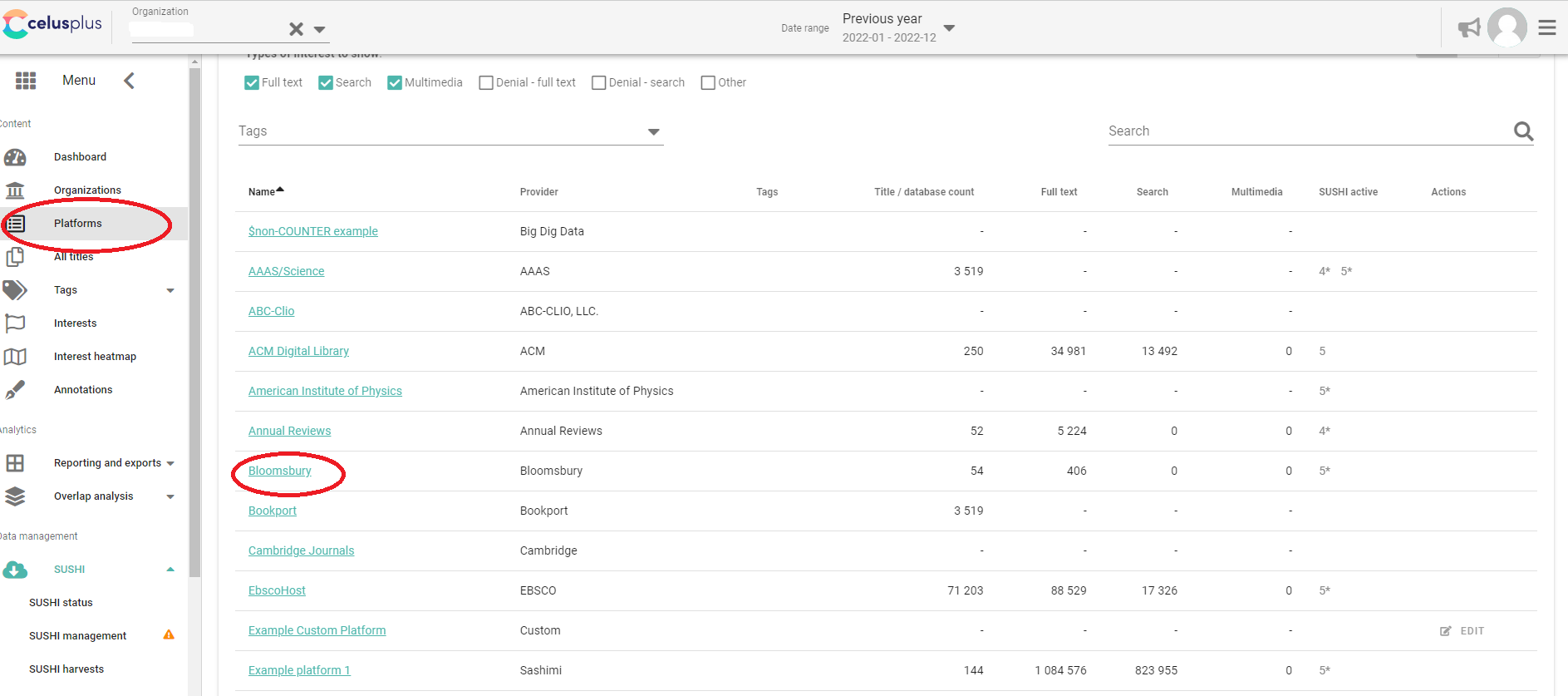The width and height of the screenshot is (1568, 696).
Task: Open SUSHI status page
Action: [x=61, y=603]
